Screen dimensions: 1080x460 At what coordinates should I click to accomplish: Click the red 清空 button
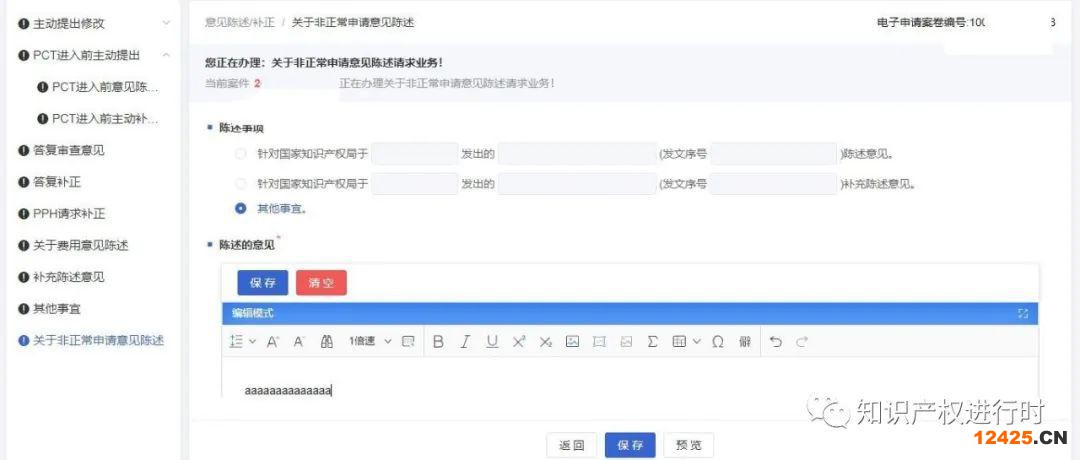(x=321, y=283)
